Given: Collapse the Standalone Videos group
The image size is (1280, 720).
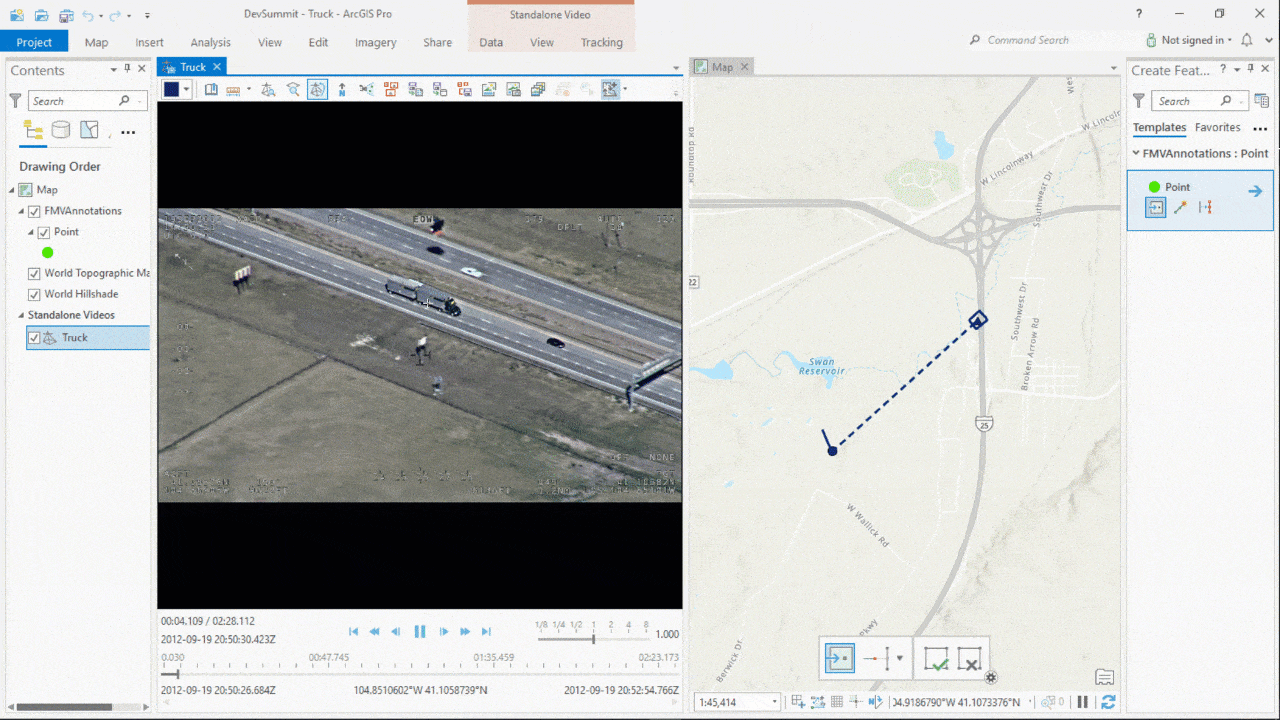Looking at the screenshot, I should (21, 315).
